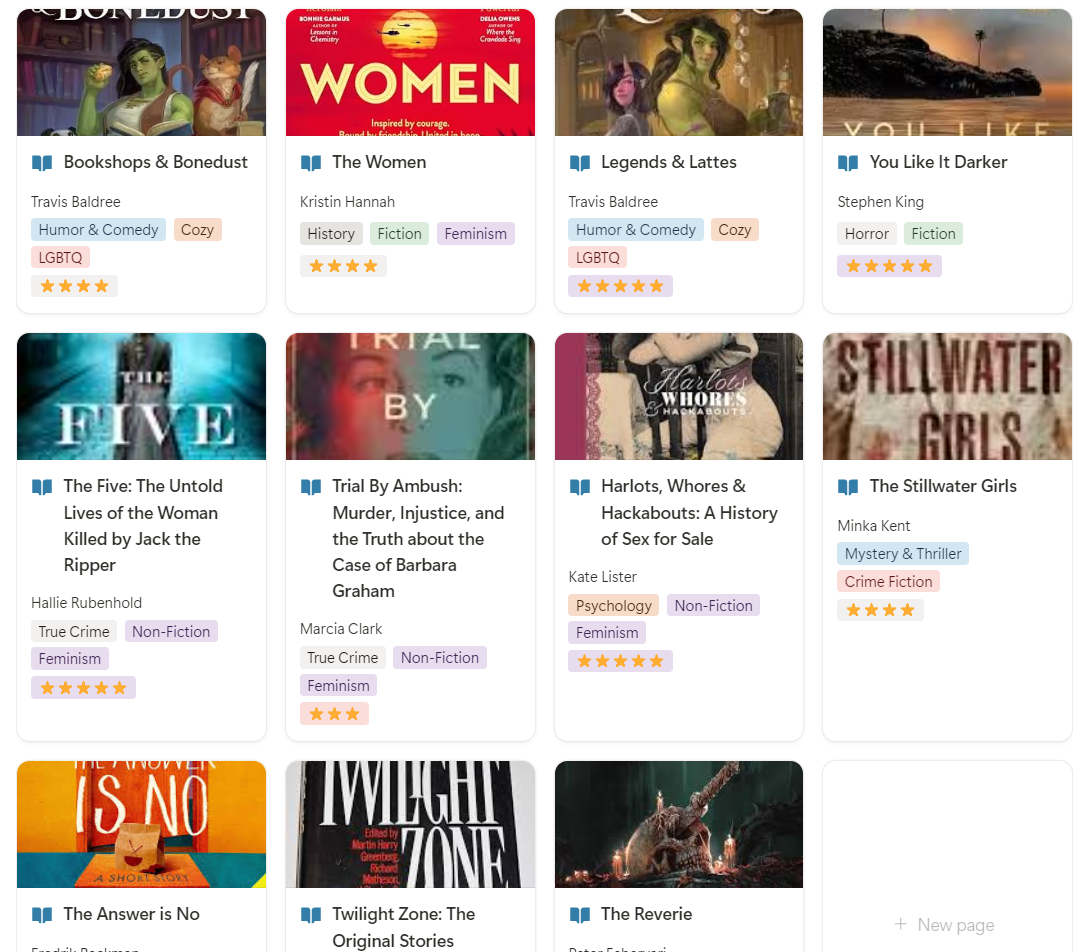This screenshot has height=952, width=1087.
Task: Click Feminism tag on Harlots, Whores & Hackabouts
Action: point(607,632)
